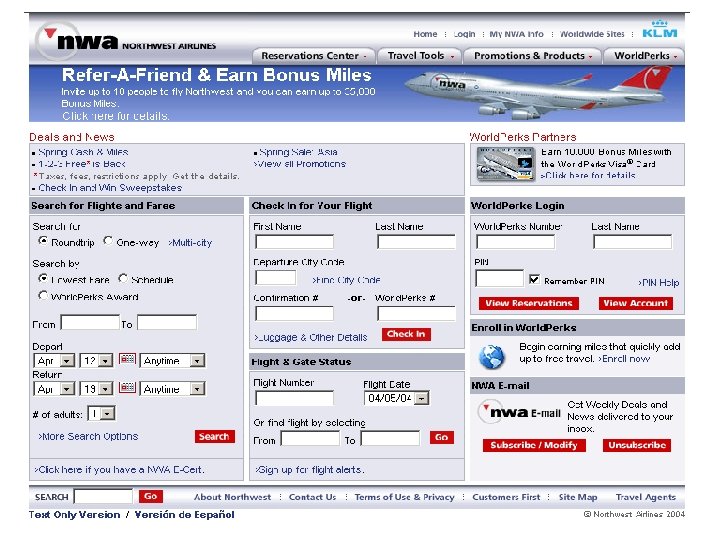Click the NWA E-Cert link
This screenshot has height=540, width=720.
[119, 469]
